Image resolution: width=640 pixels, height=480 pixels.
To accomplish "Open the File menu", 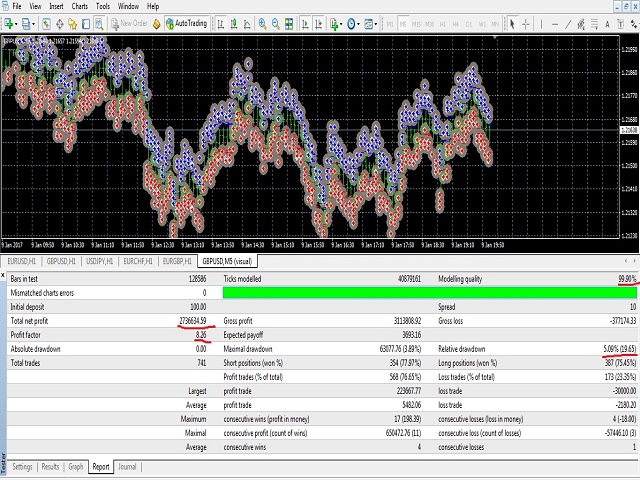I will [x=17, y=6].
